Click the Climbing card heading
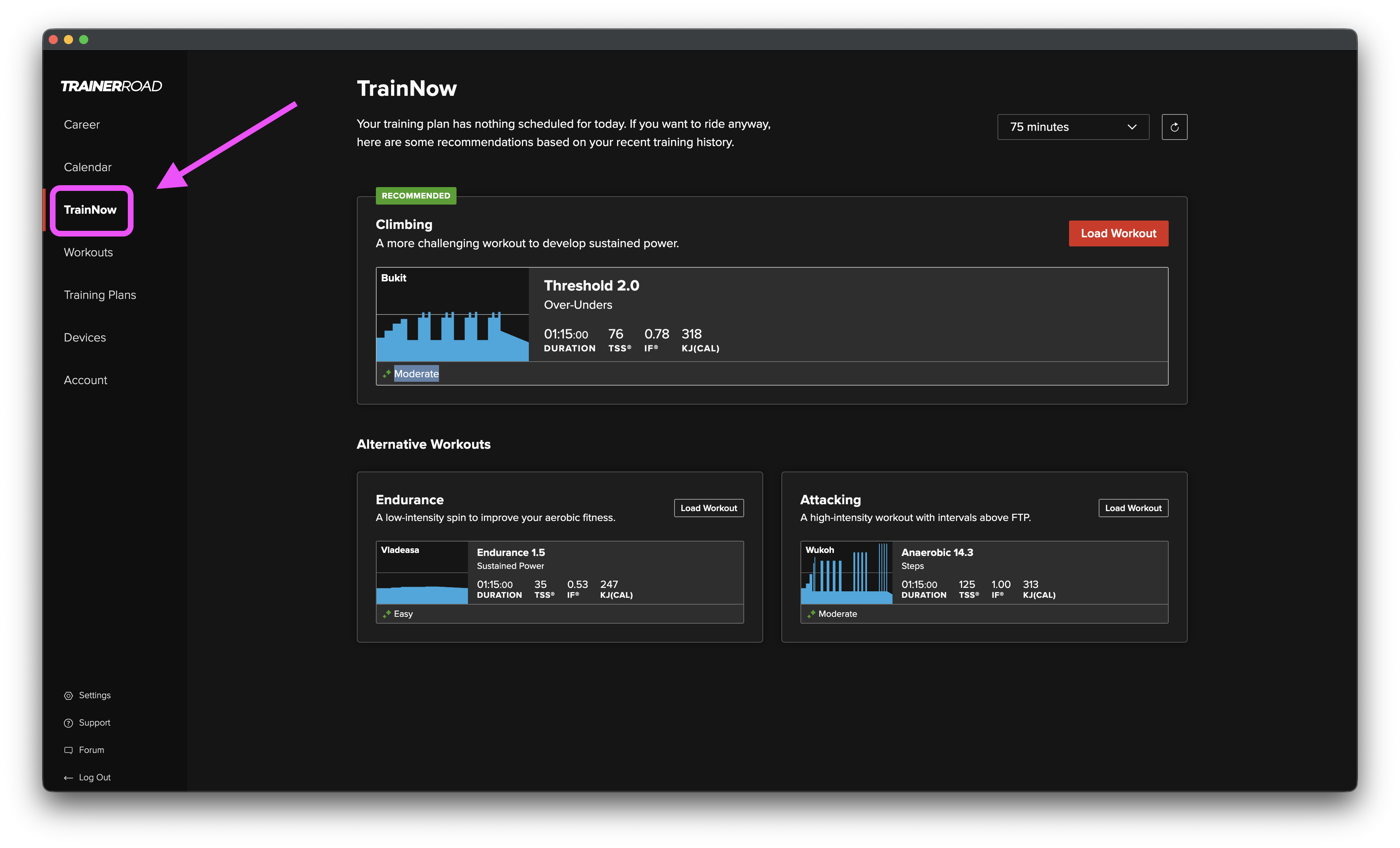This screenshot has width=1400, height=848. pos(404,224)
